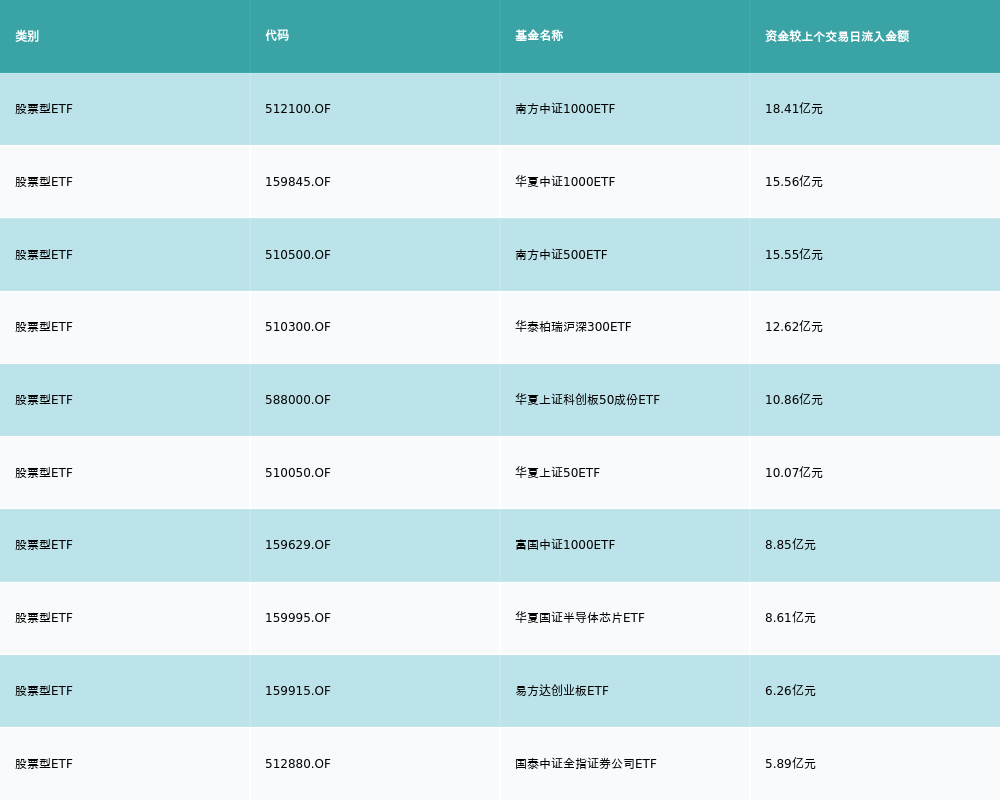Viewport: 1000px width, 800px height.
Task: Click the inflow value 10.07亿元
Action: click(x=793, y=473)
